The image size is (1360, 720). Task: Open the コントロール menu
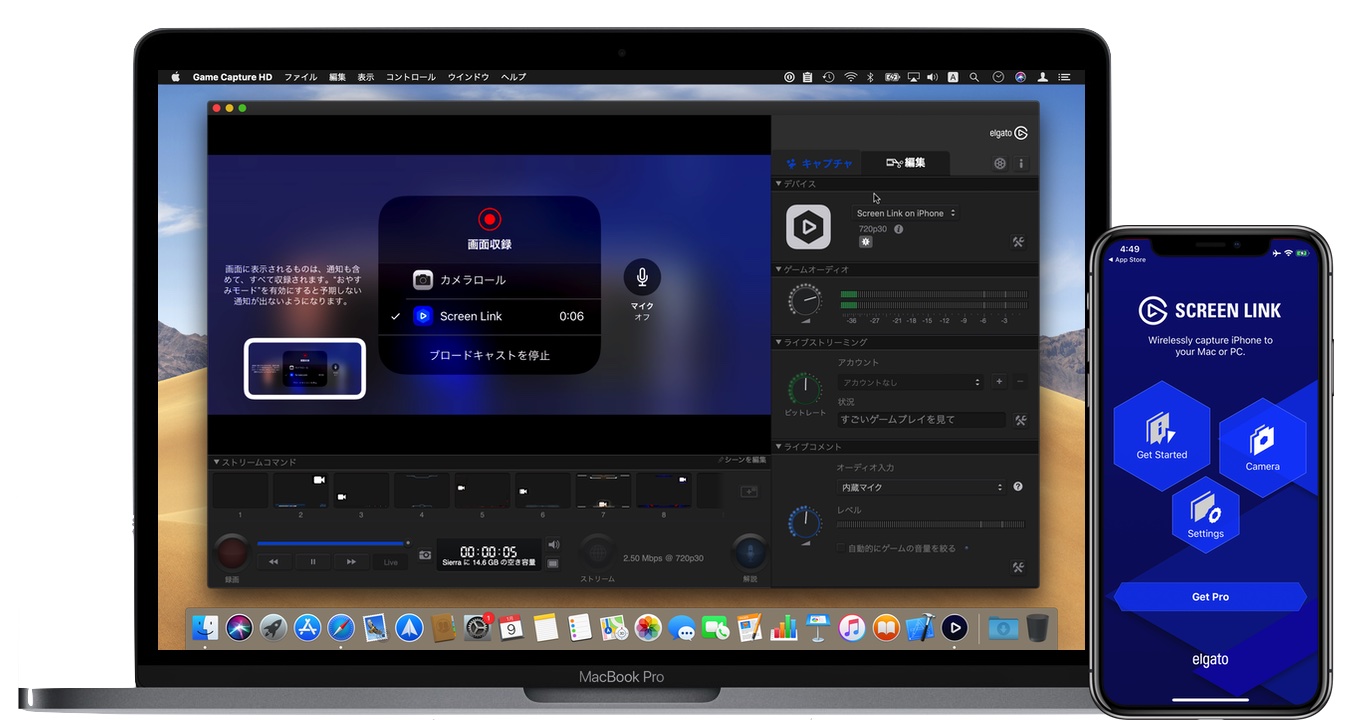pos(411,77)
